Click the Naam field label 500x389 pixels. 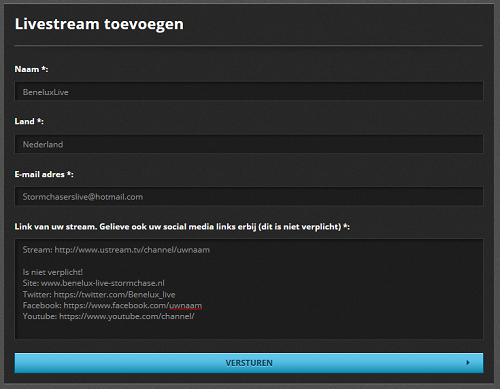31,69
